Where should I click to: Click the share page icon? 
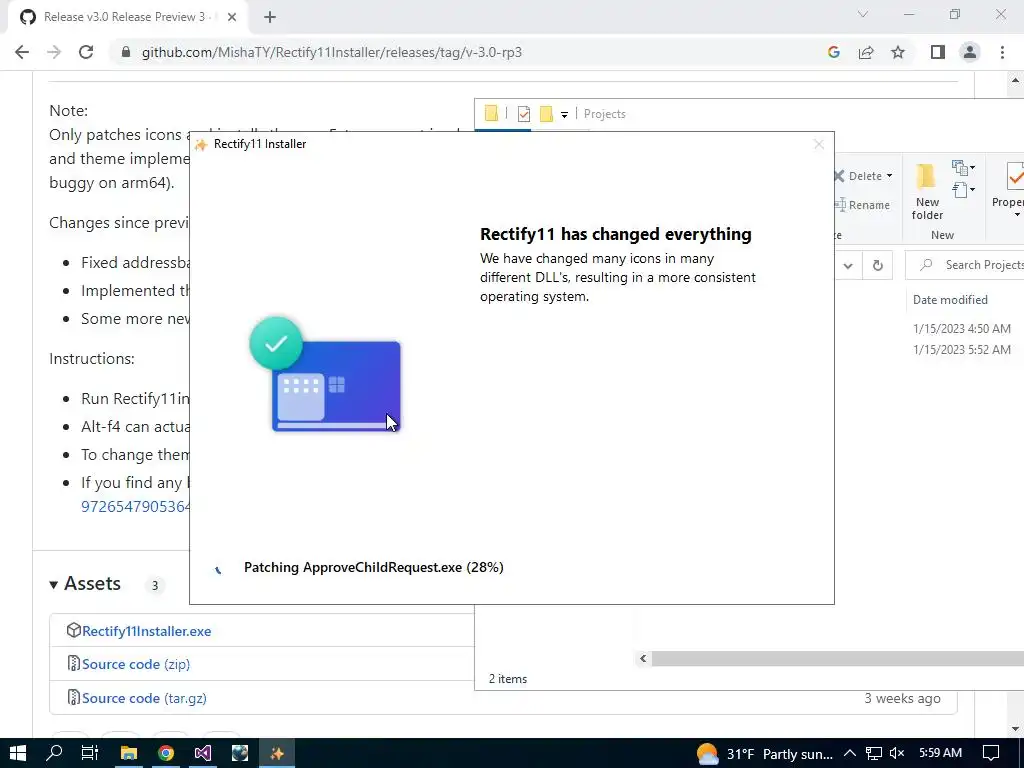tap(866, 52)
